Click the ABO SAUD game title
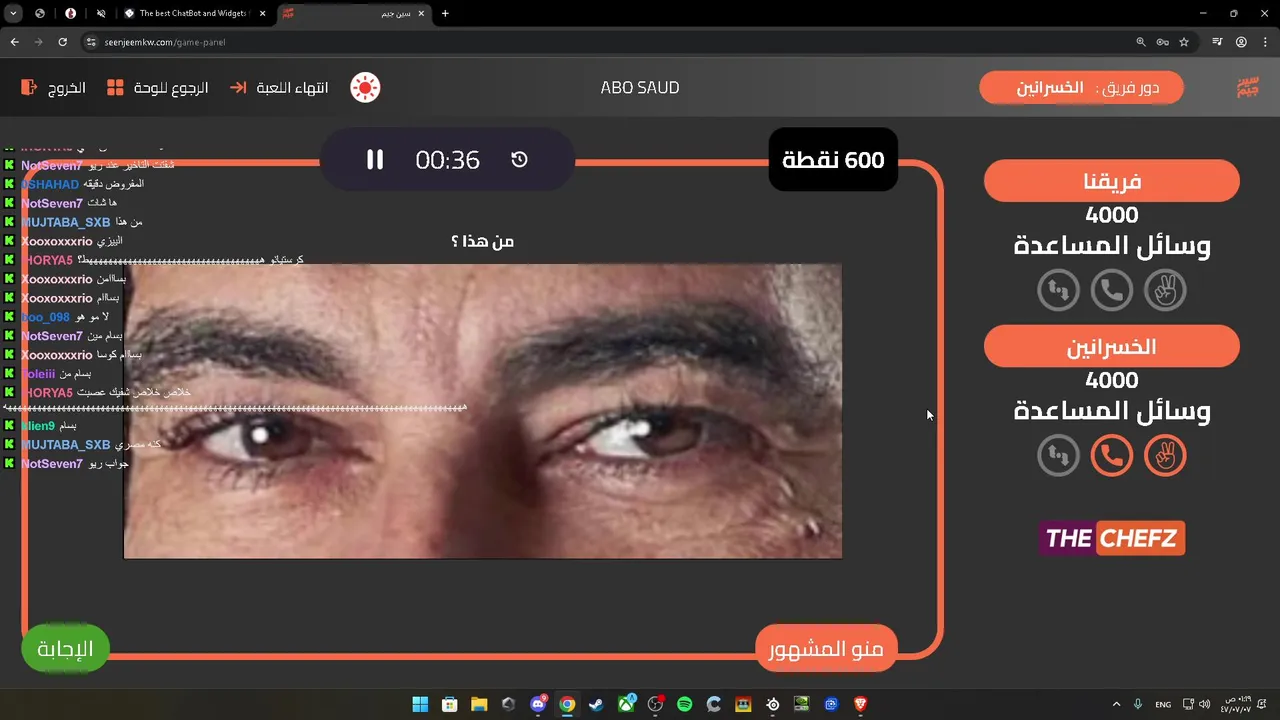The image size is (1280, 720). coord(640,88)
